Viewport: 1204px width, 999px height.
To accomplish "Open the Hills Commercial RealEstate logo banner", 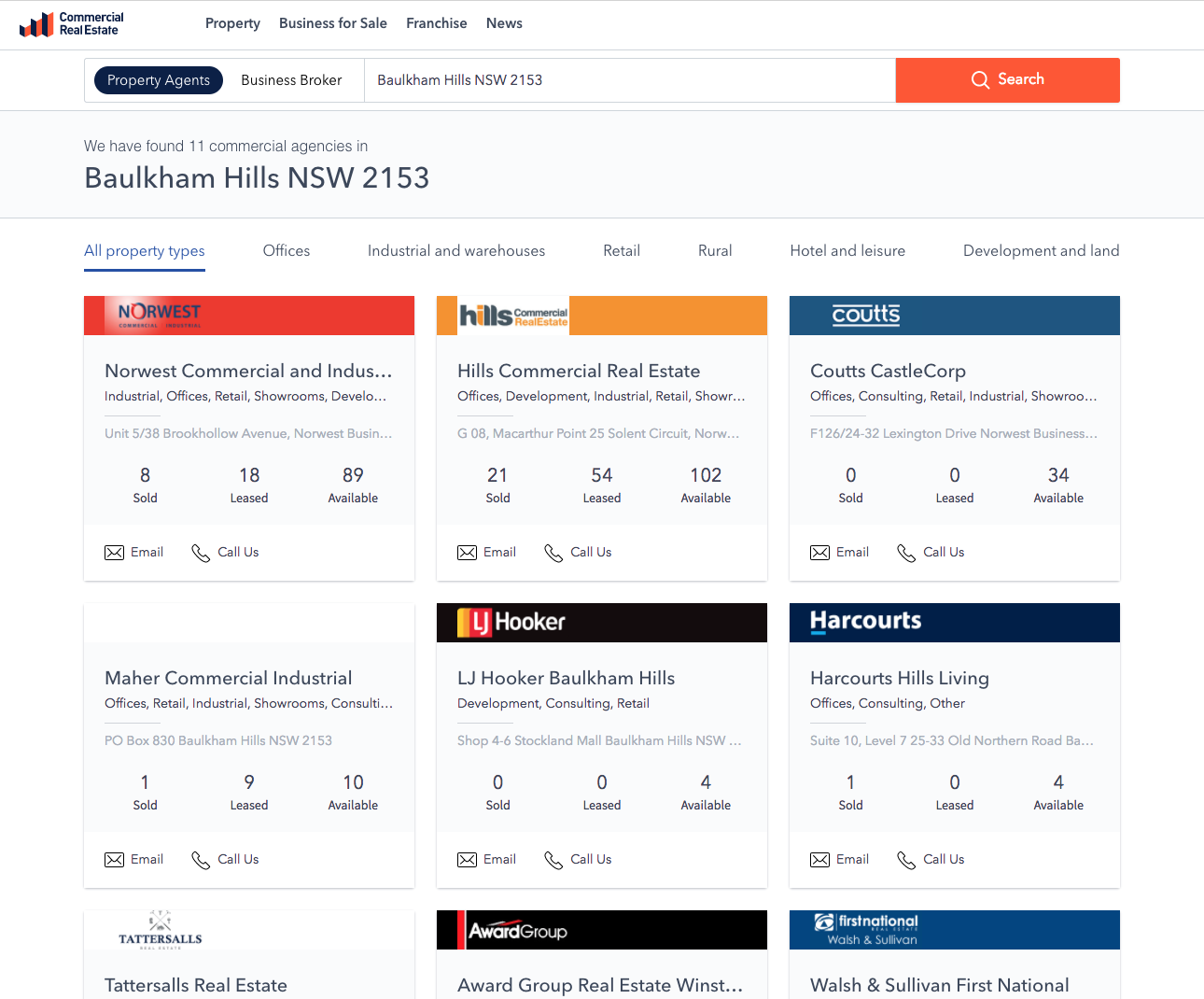I will [x=602, y=316].
